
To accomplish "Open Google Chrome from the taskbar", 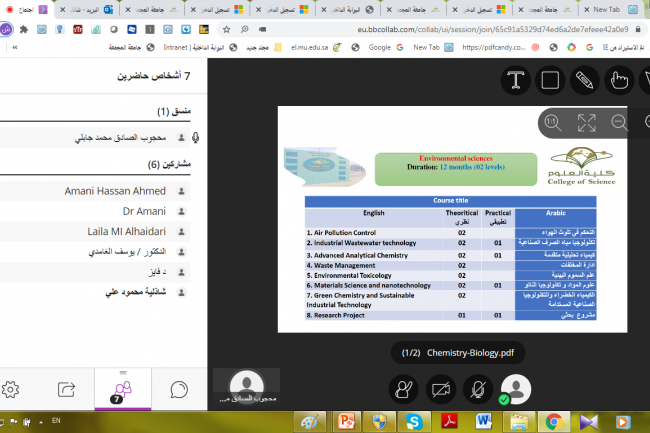I will pos(554,422).
